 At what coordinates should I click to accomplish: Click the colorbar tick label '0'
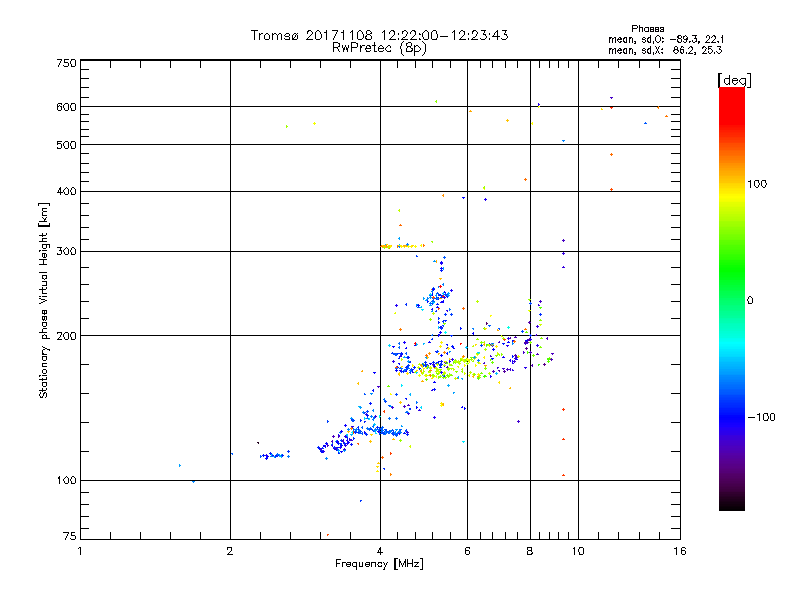[750, 301]
